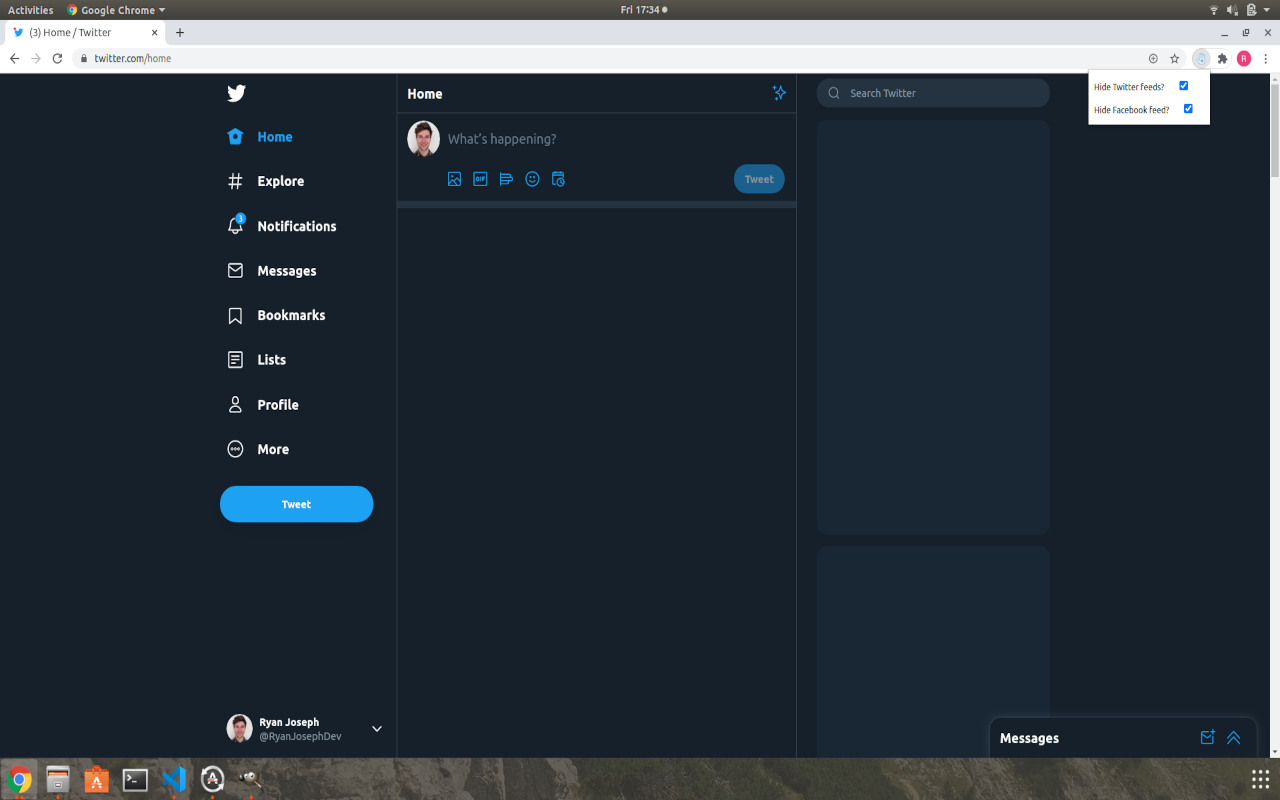Screen dimensions: 1280x800
Task: Click the compose-box Tweet button
Action: click(759, 179)
